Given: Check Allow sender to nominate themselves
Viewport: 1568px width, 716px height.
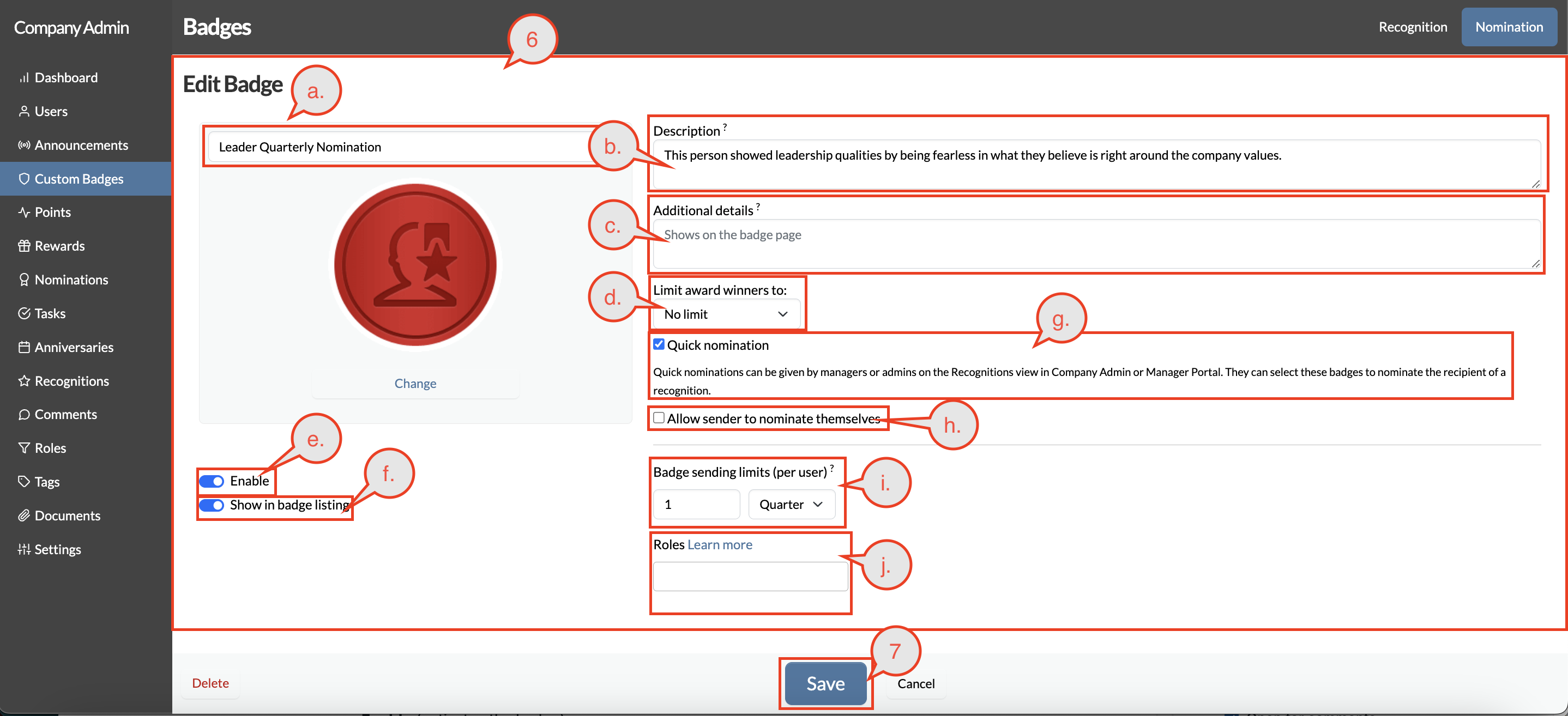Looking at the screenshot, I should 659,418.
